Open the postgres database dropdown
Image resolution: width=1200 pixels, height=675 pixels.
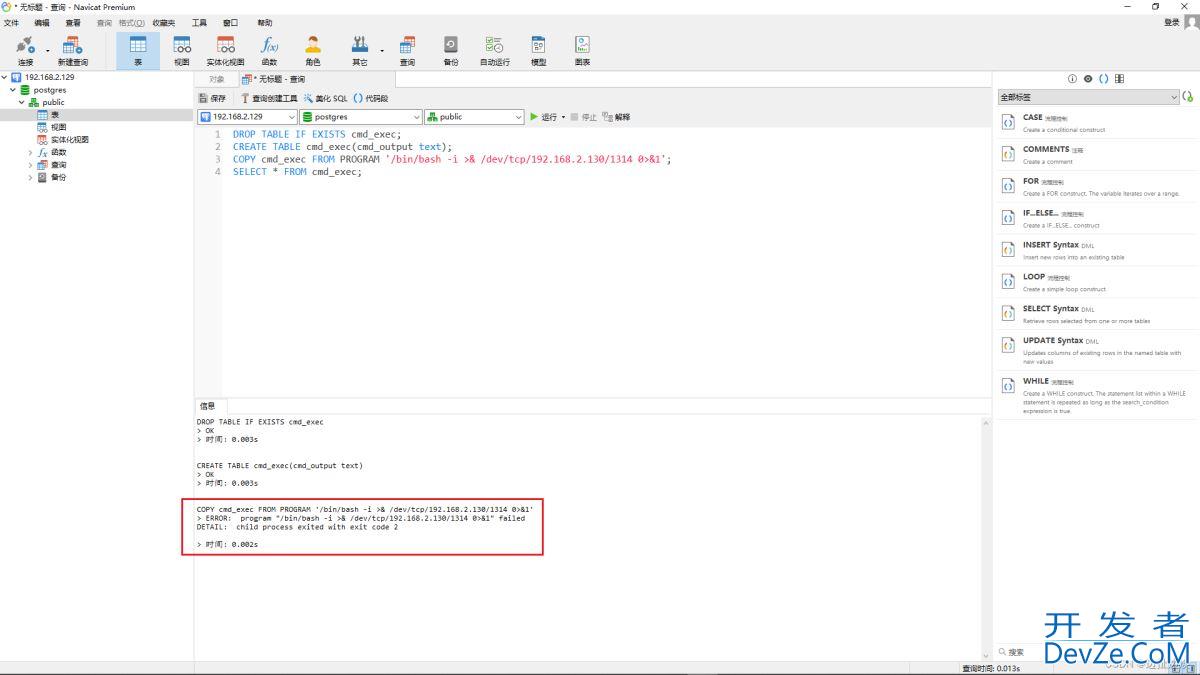361,117
